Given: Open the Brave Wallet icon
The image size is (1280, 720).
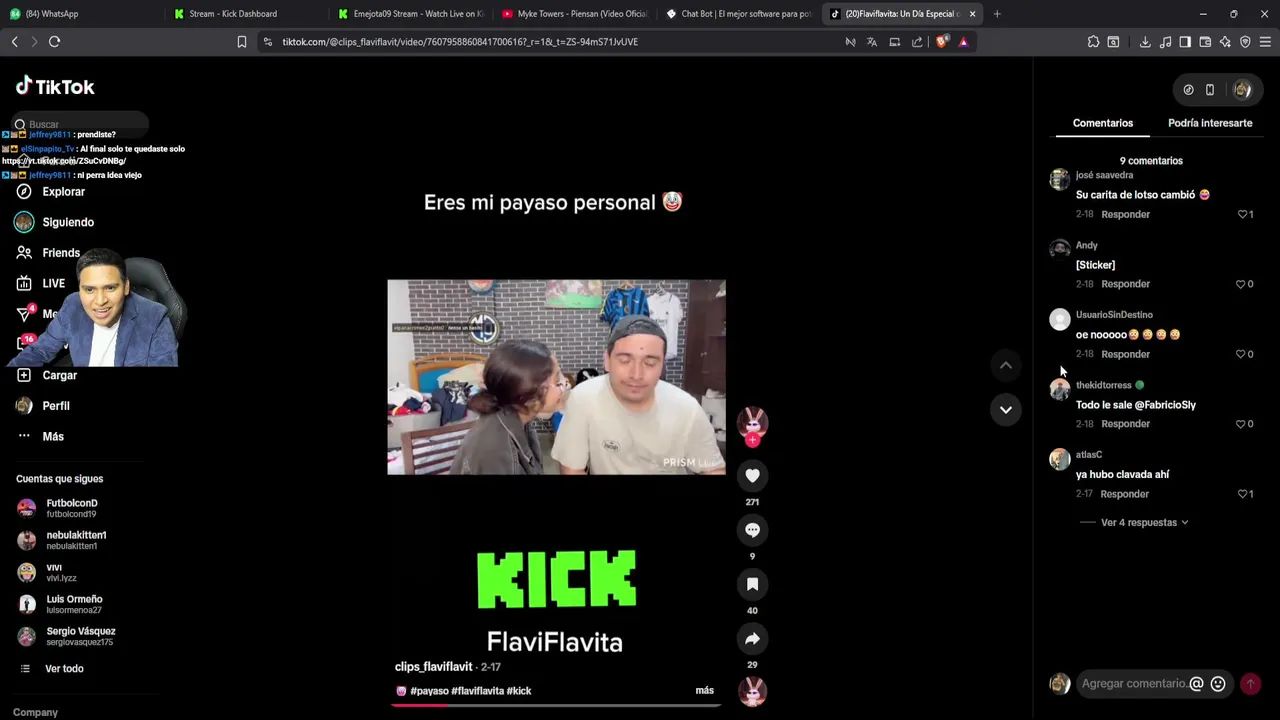Looking at the screenshot, I should pyautogui.click(x=1205, y=42).
